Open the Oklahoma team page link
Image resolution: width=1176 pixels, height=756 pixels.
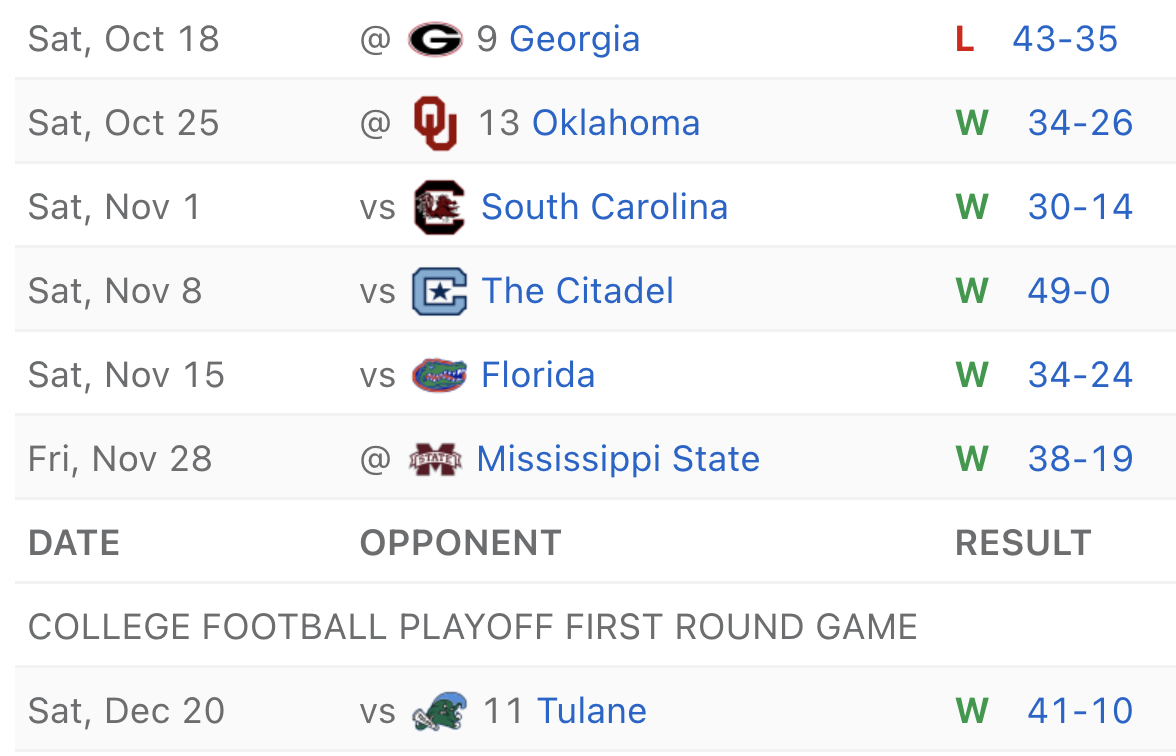point(615,123)
